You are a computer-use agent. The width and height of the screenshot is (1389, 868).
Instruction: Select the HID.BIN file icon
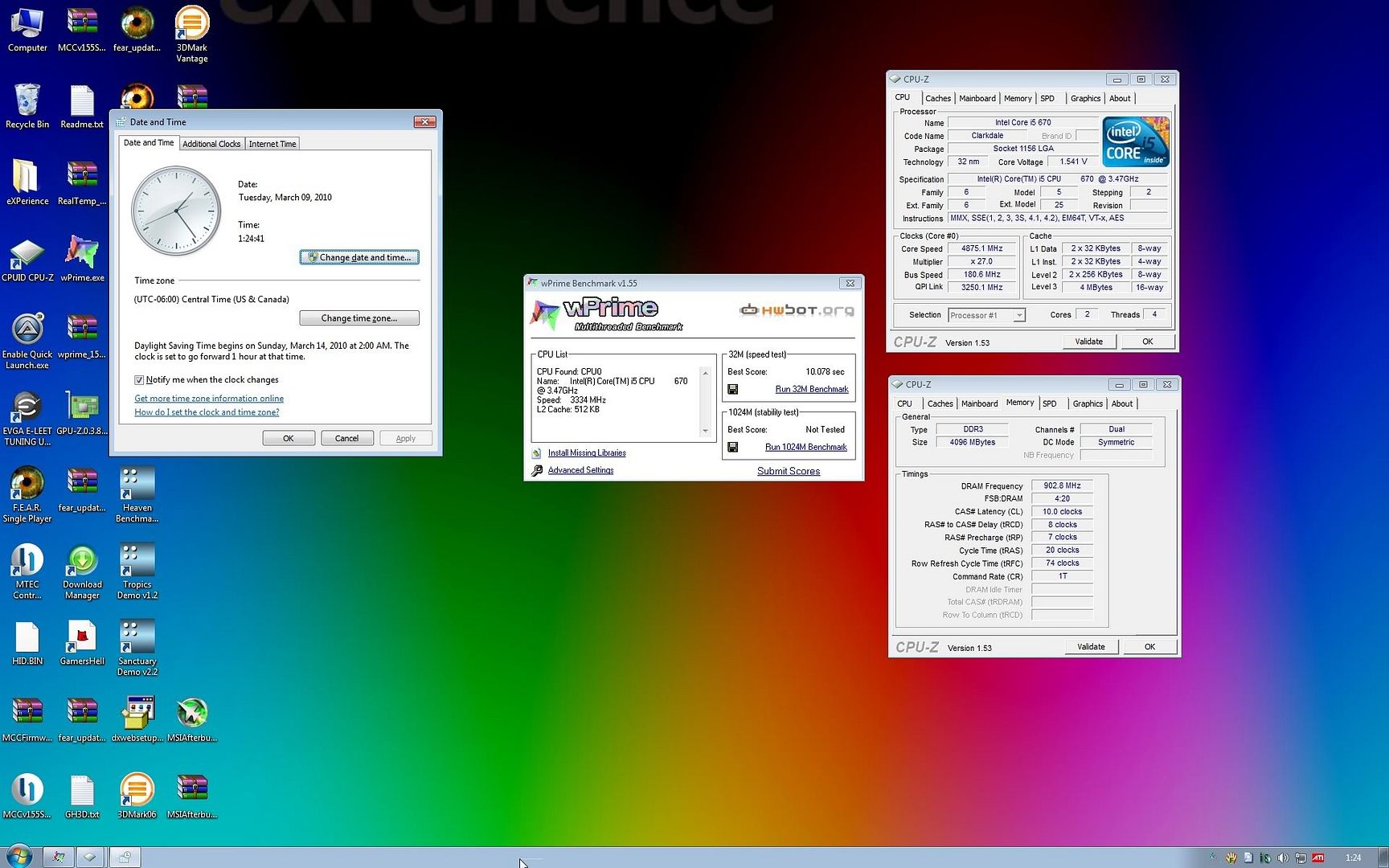click(27, 643)
